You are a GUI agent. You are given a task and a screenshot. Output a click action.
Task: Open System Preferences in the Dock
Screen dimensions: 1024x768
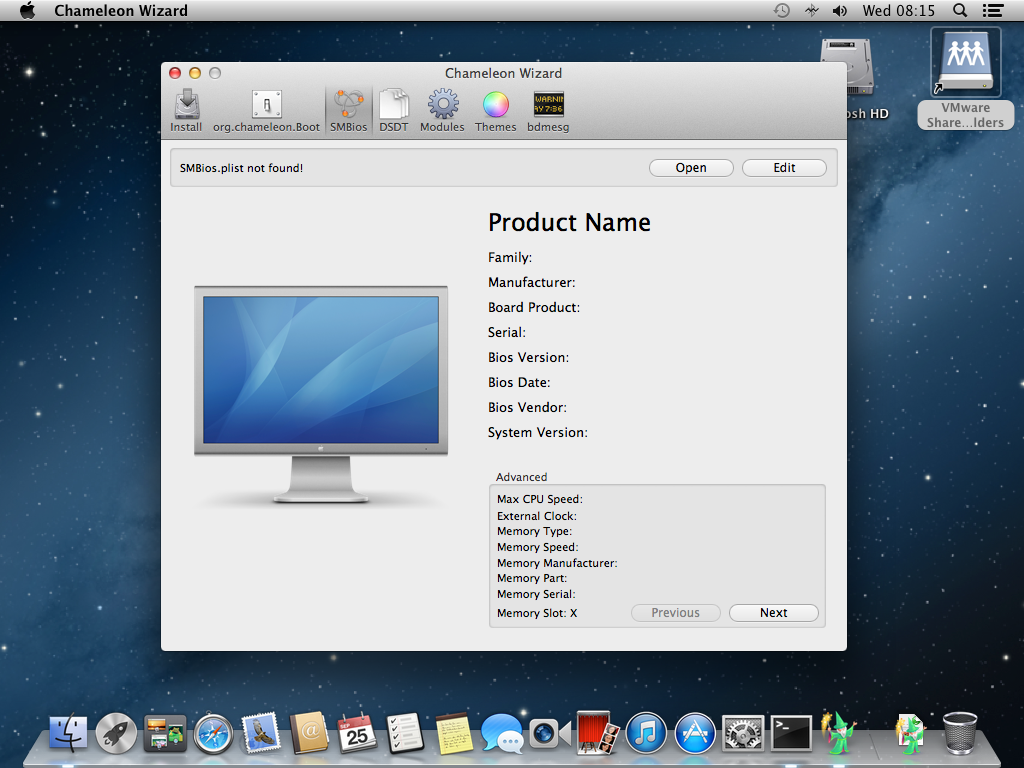743,734
